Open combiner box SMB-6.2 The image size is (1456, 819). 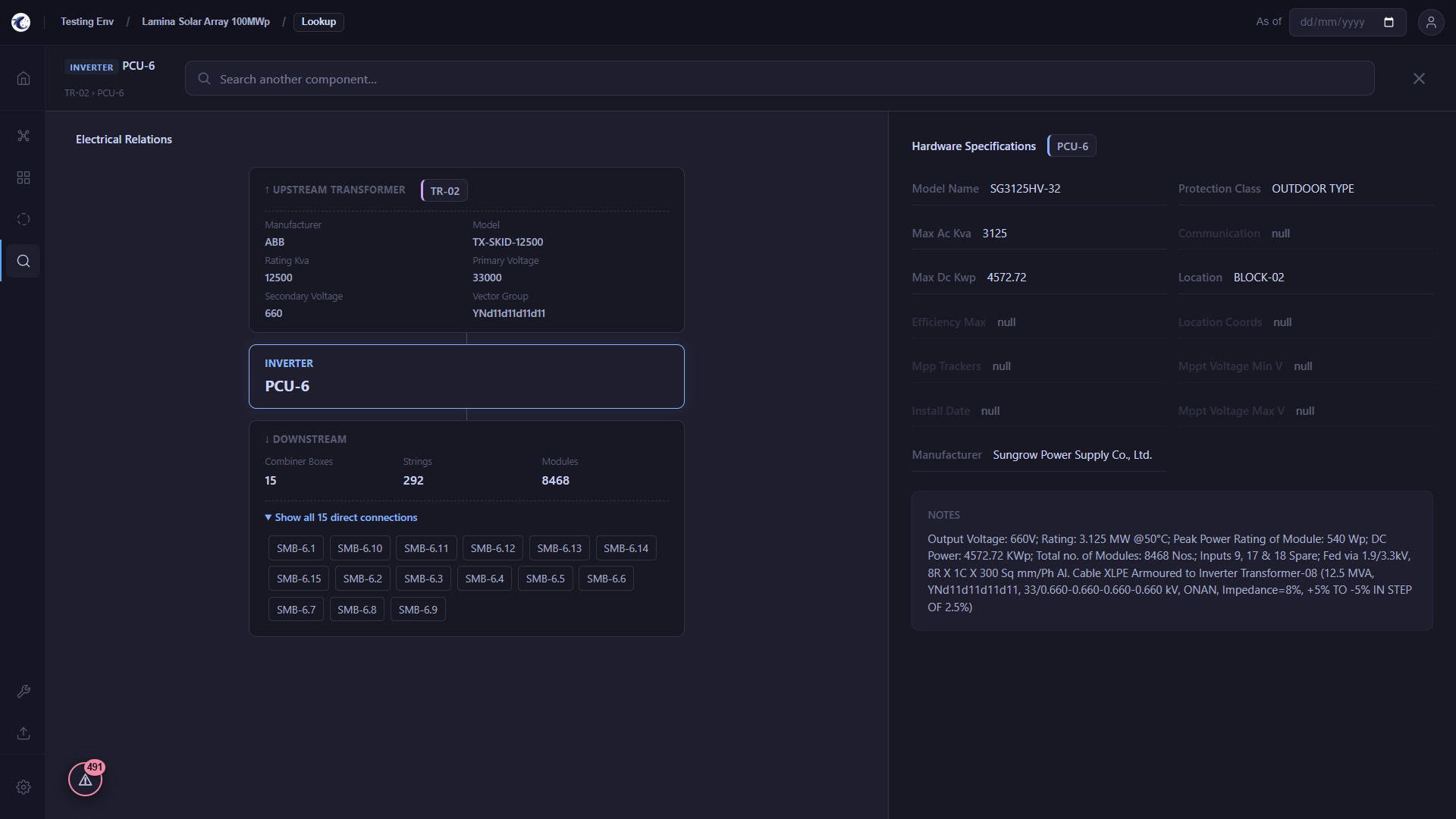point(362,579)
